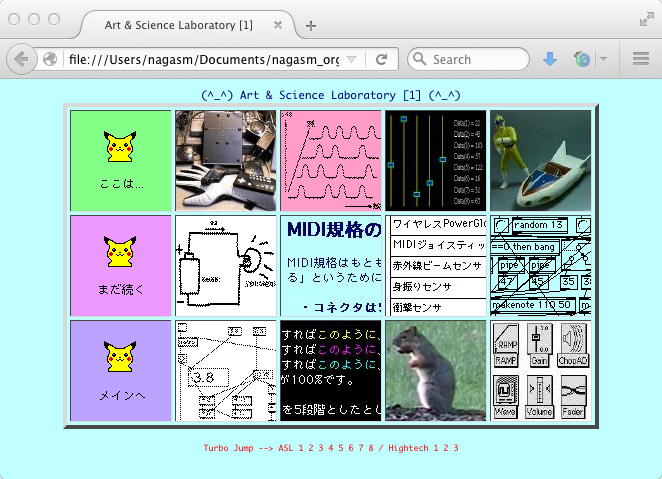Jump to ASL page 3 link
The width and height of the screenshot is (662, 479).
321,448
